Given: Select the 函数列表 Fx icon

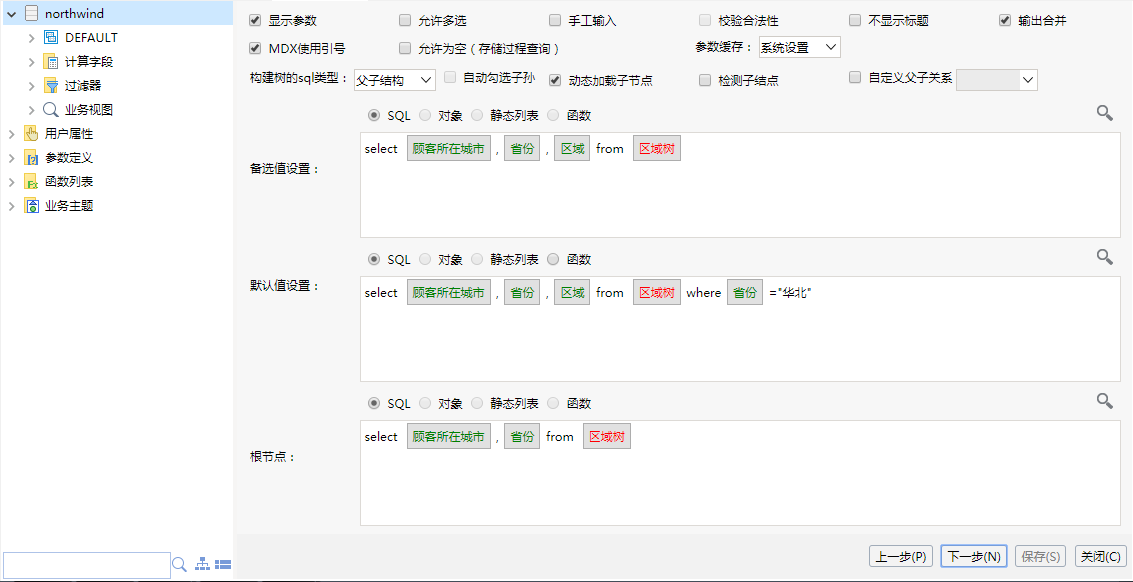Looking at the screenshot, I should (x=31, y=181).
